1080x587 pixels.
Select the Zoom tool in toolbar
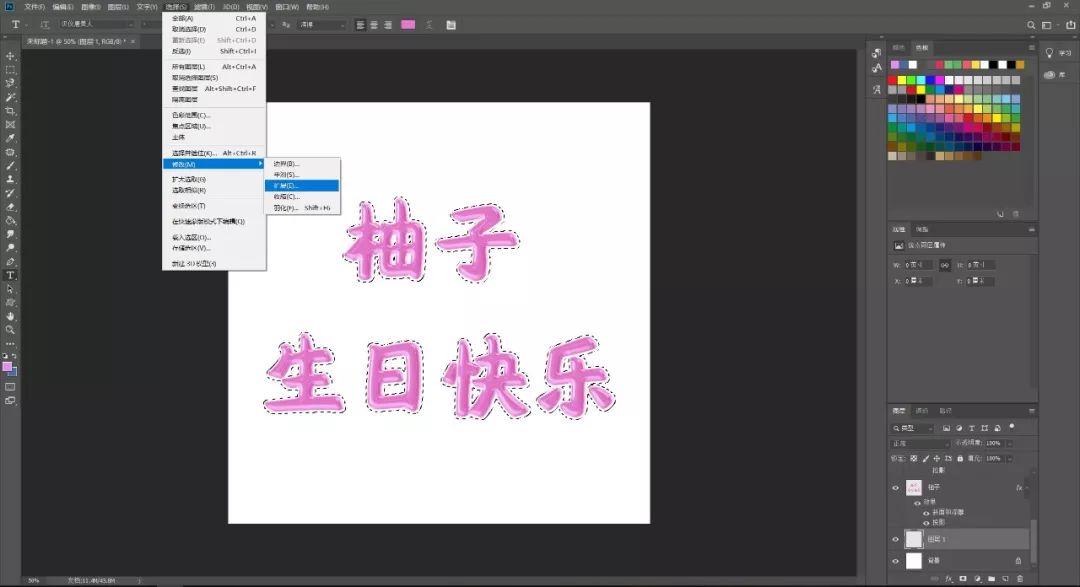[x=11, y=329]
